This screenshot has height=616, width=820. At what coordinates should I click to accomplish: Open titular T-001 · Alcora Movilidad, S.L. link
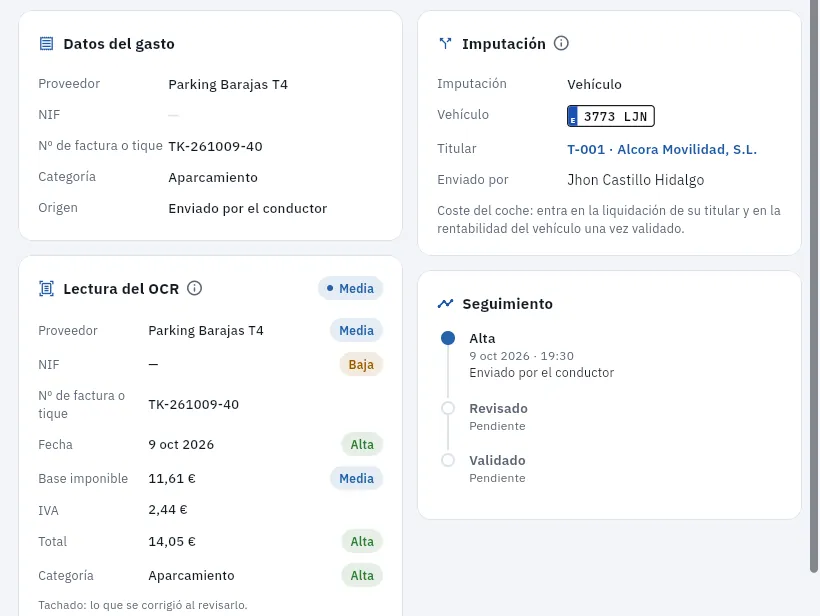pos(662,149)
